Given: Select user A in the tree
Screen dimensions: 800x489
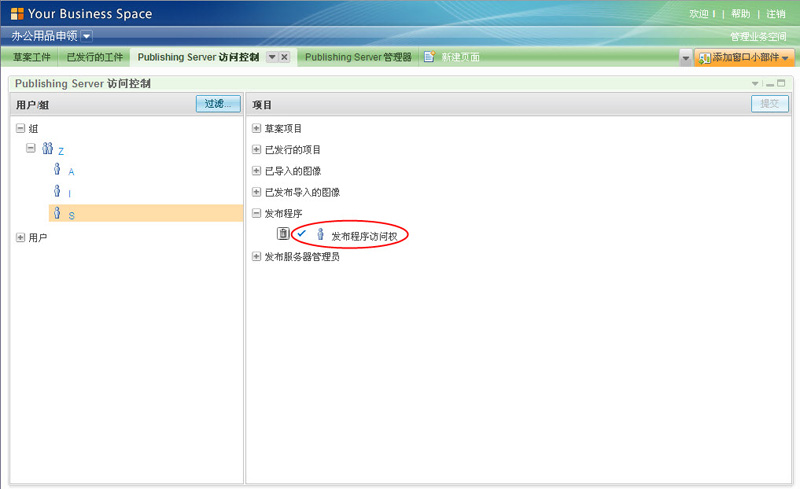Looking at the screenshot, I should pos(71,172).
